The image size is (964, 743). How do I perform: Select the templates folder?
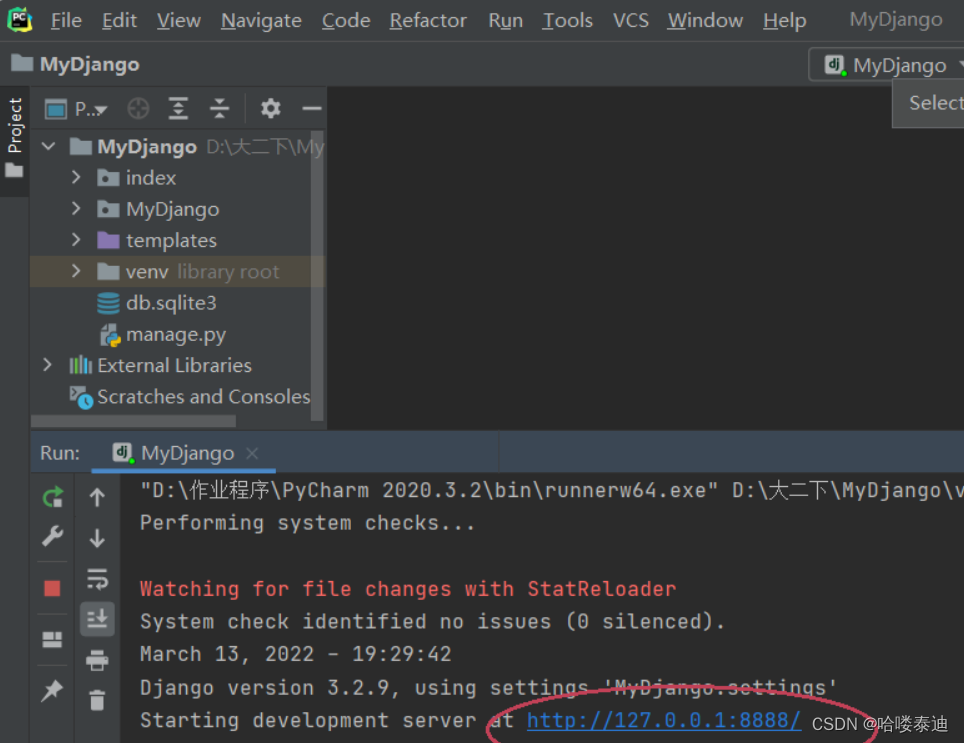171,240
